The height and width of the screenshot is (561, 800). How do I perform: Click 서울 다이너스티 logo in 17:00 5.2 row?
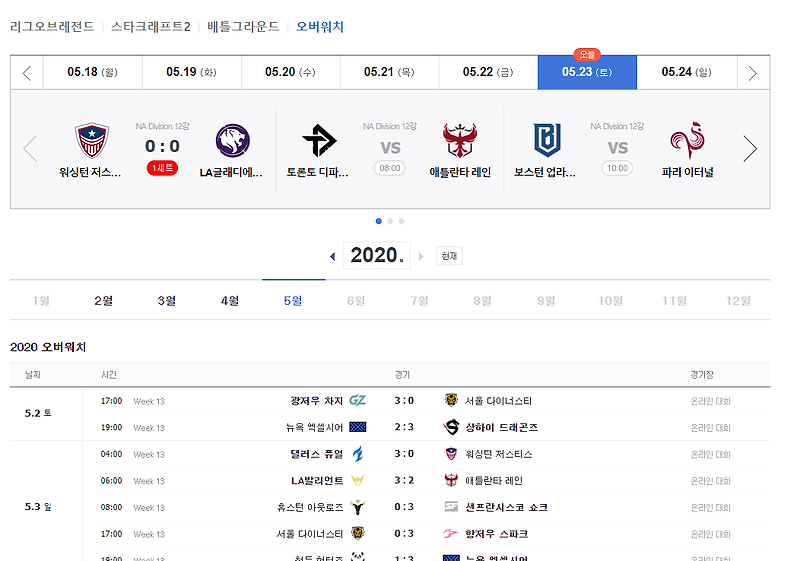click(451, 400)
